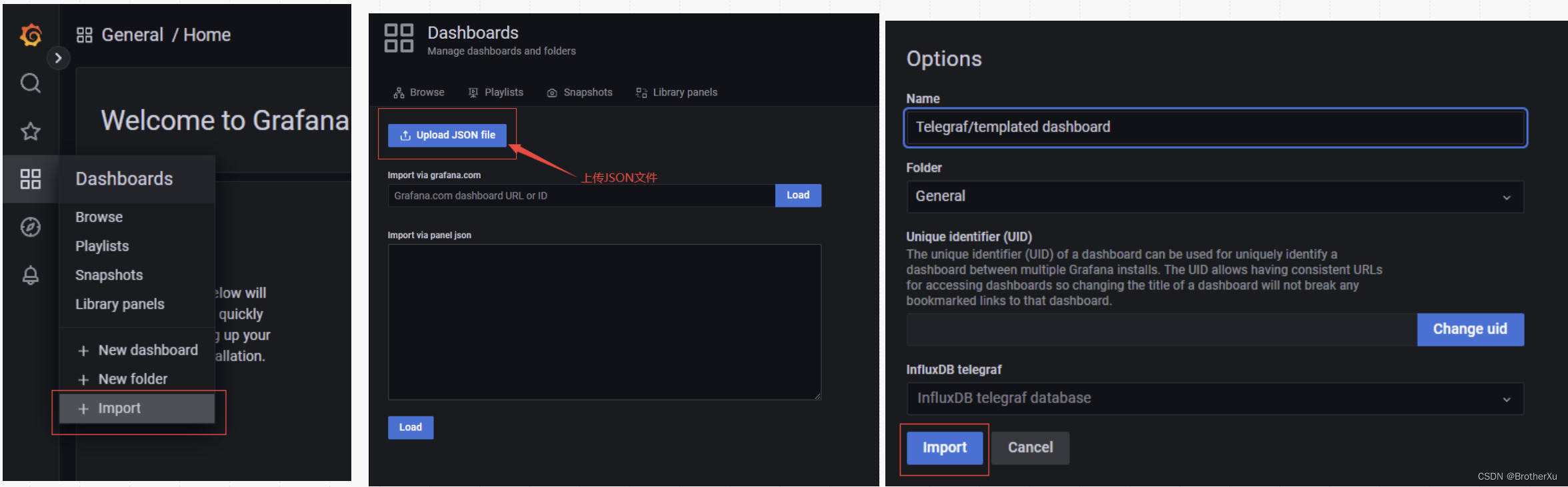Open Starred dashboards star icon
The height and width of the screenshot is (487, 1568).
coord(31,131)
